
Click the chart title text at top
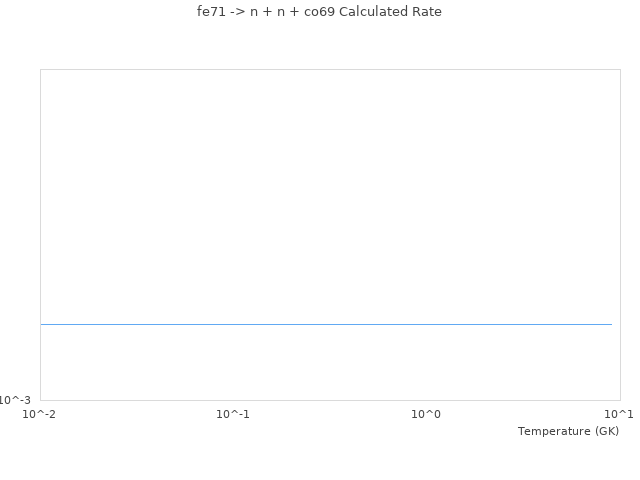[319, 12]
